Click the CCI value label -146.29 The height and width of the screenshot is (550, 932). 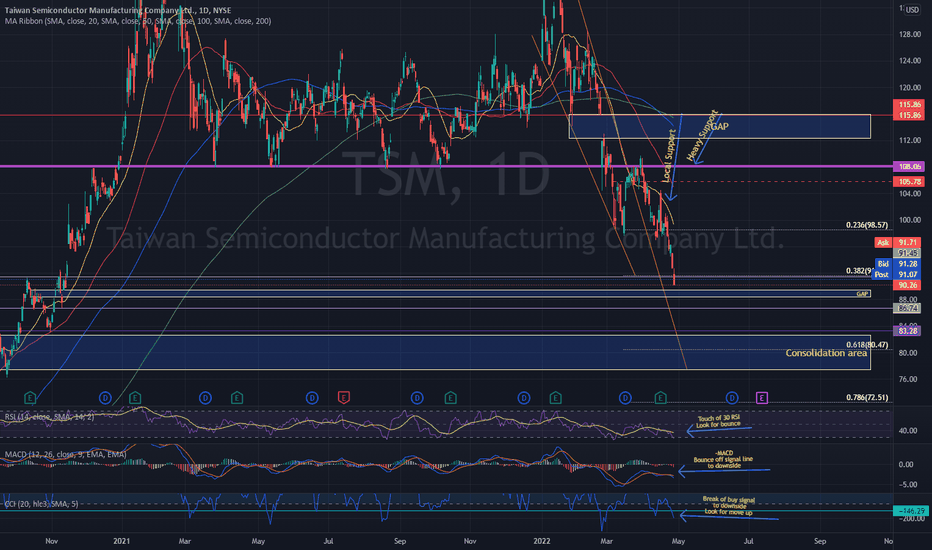(x=909, y=511)
